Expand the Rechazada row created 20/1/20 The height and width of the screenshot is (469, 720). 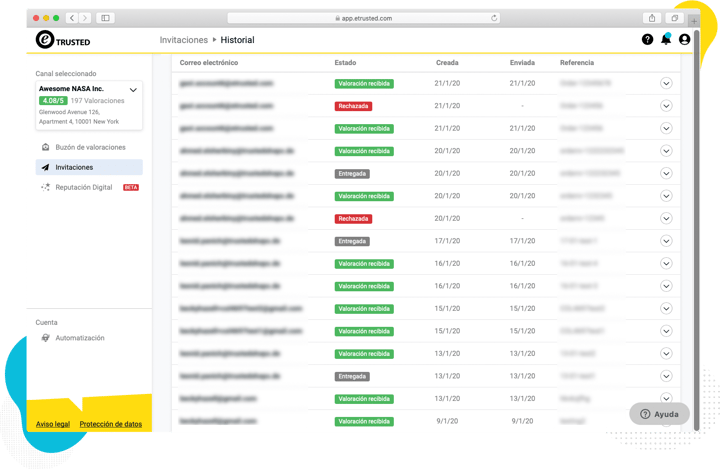666,218
